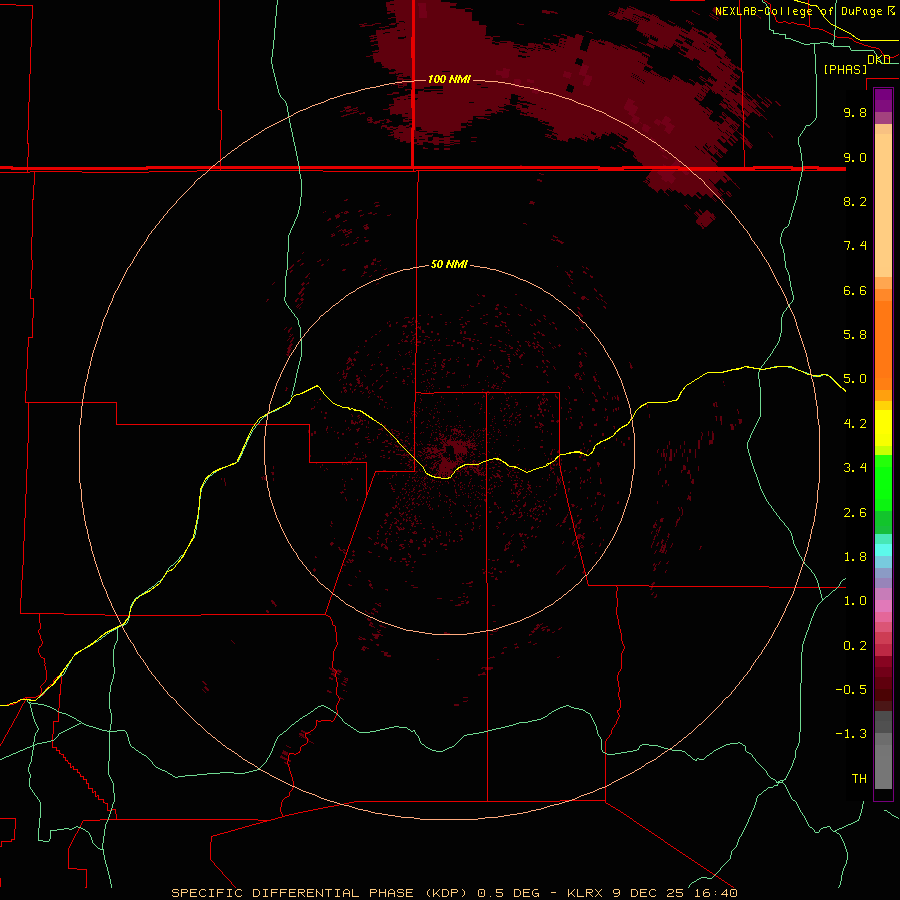This screenshot has height=900, width=900.
Task: Click the 9.8 value on the color scale
Action: tap(855, 112)
